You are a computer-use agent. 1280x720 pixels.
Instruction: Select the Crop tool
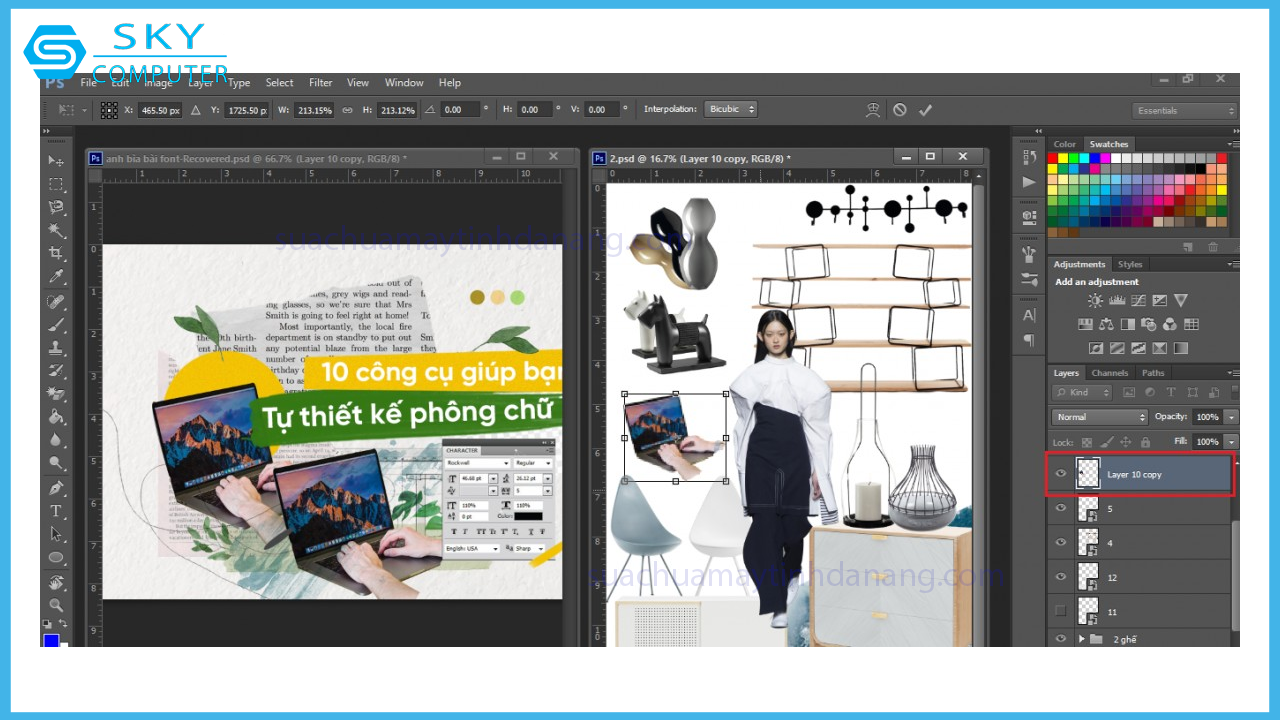[x=56, y=254]
